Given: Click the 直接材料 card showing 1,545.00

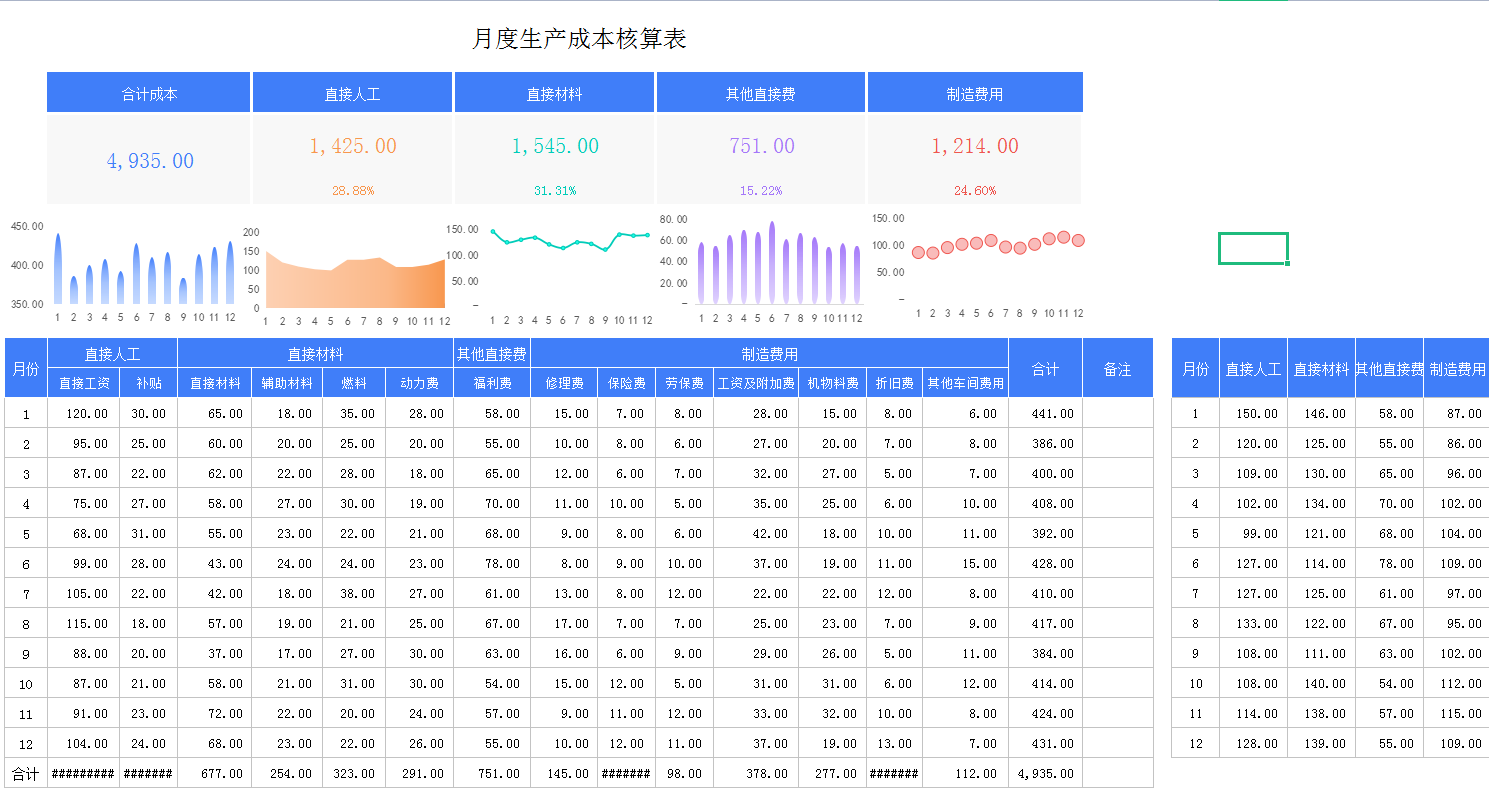Looking at the screenshot, I should (x=554, y=145).
